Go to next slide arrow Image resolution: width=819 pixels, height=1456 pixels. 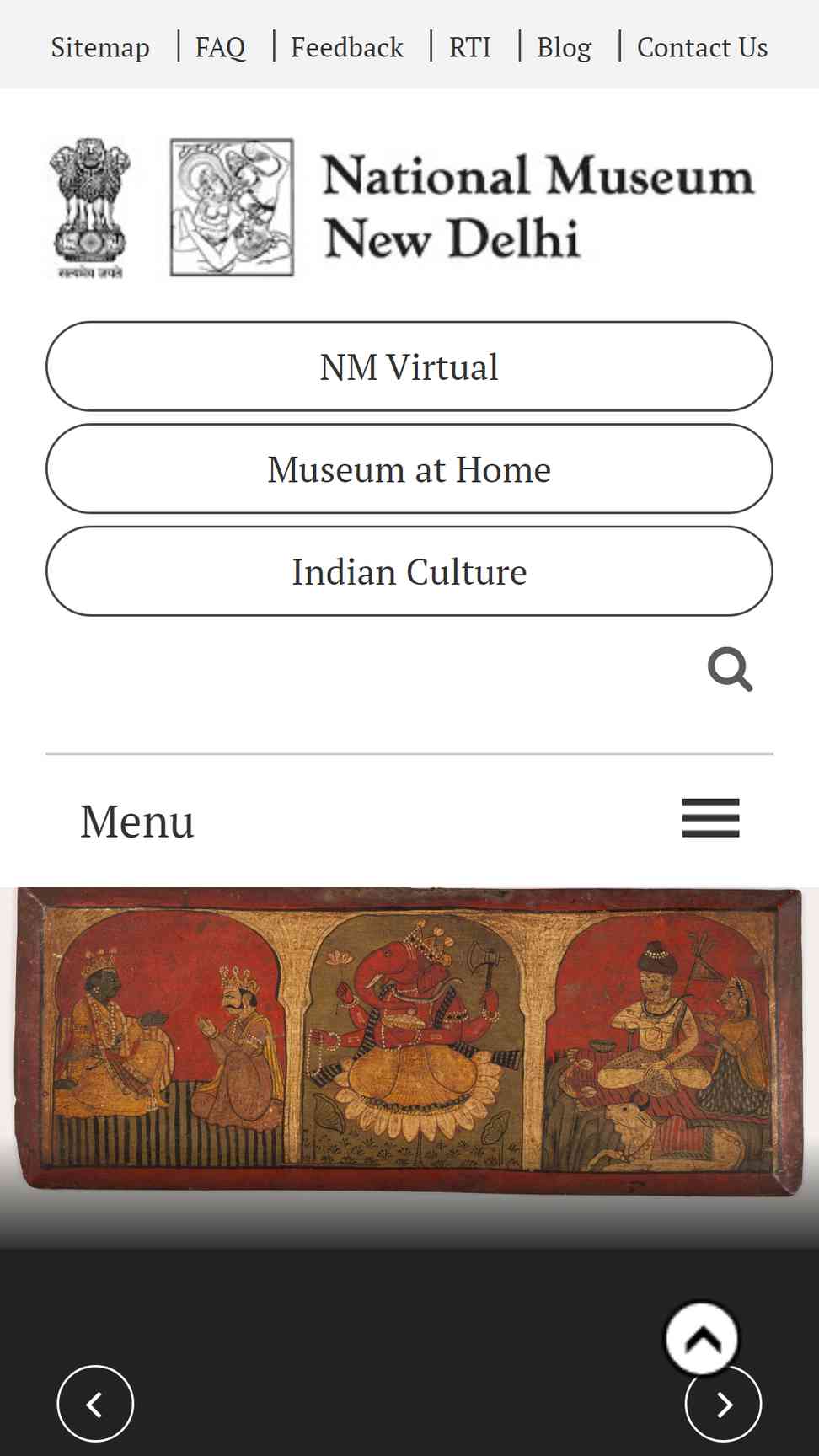coord(723,1404)
